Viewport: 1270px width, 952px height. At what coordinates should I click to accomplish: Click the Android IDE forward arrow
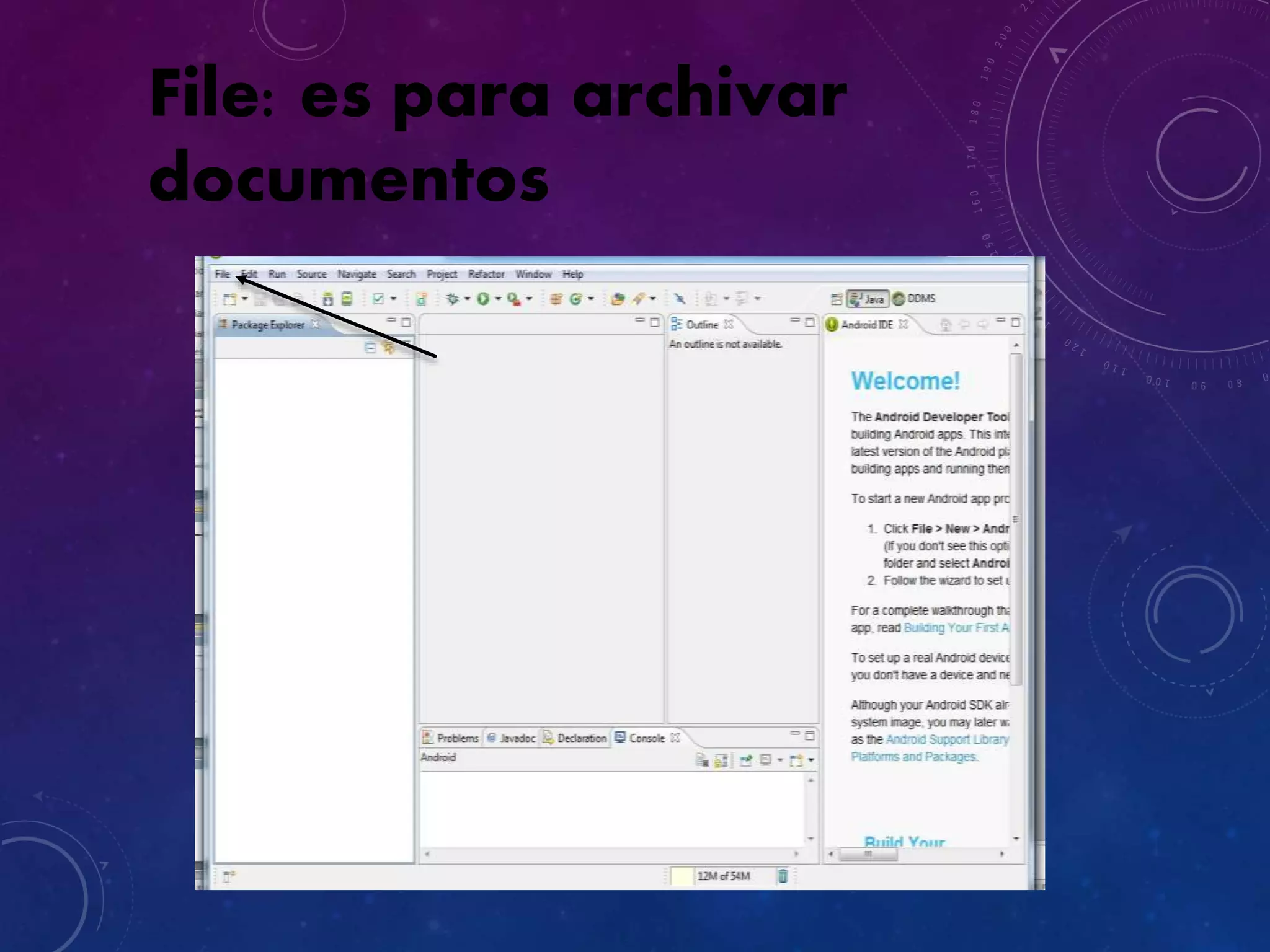coord(982,324)
